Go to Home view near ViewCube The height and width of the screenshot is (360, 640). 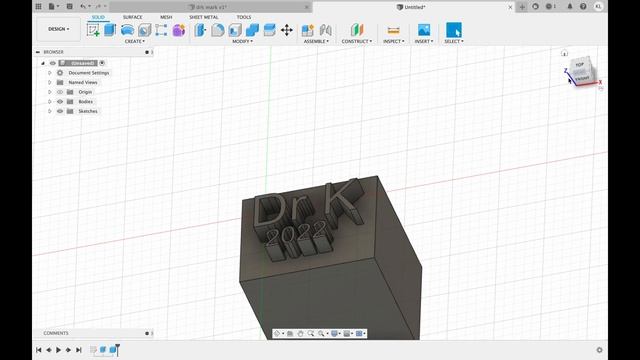pos(564,53)
